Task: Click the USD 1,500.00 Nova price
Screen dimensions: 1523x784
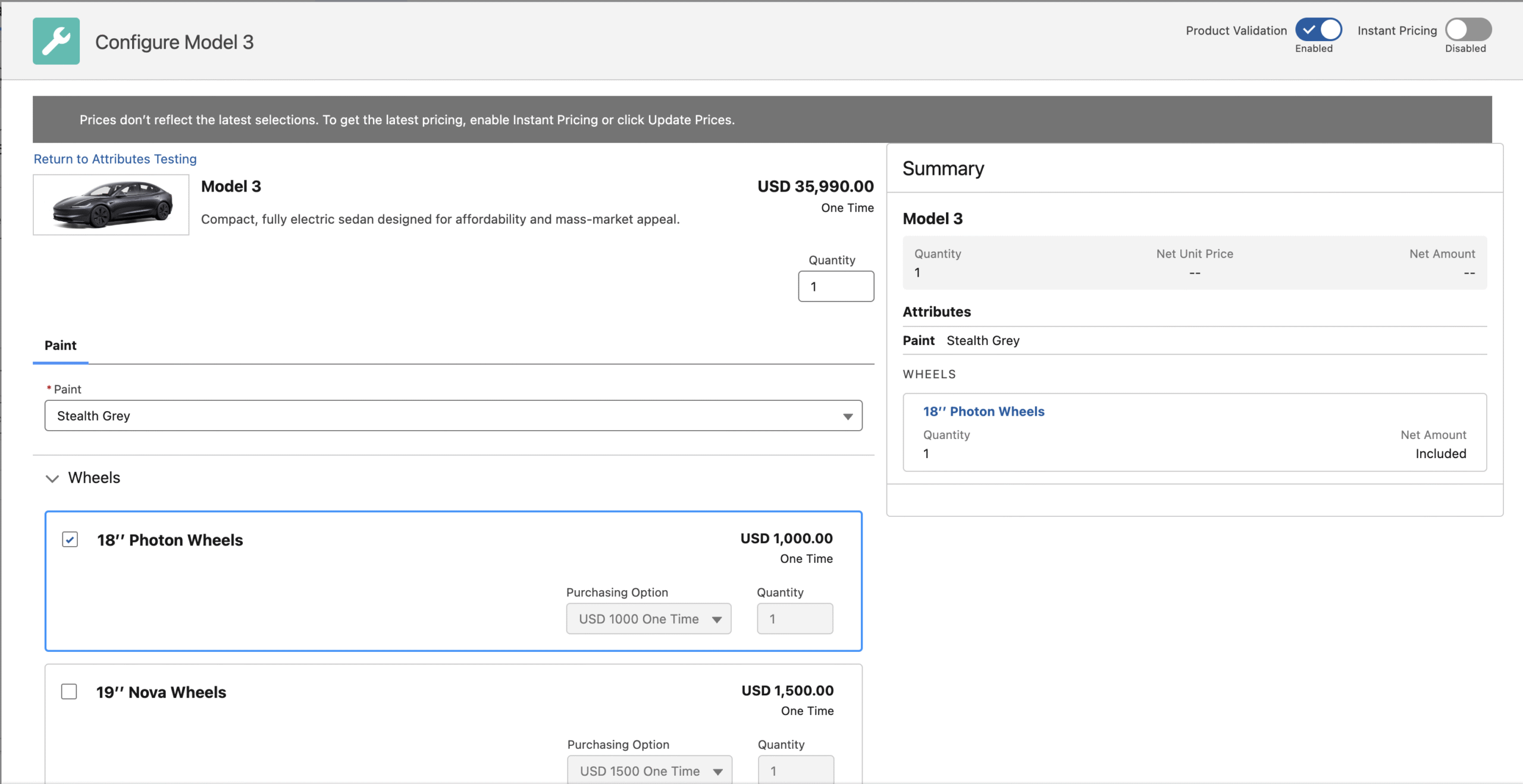Action: tap(788, 691)
